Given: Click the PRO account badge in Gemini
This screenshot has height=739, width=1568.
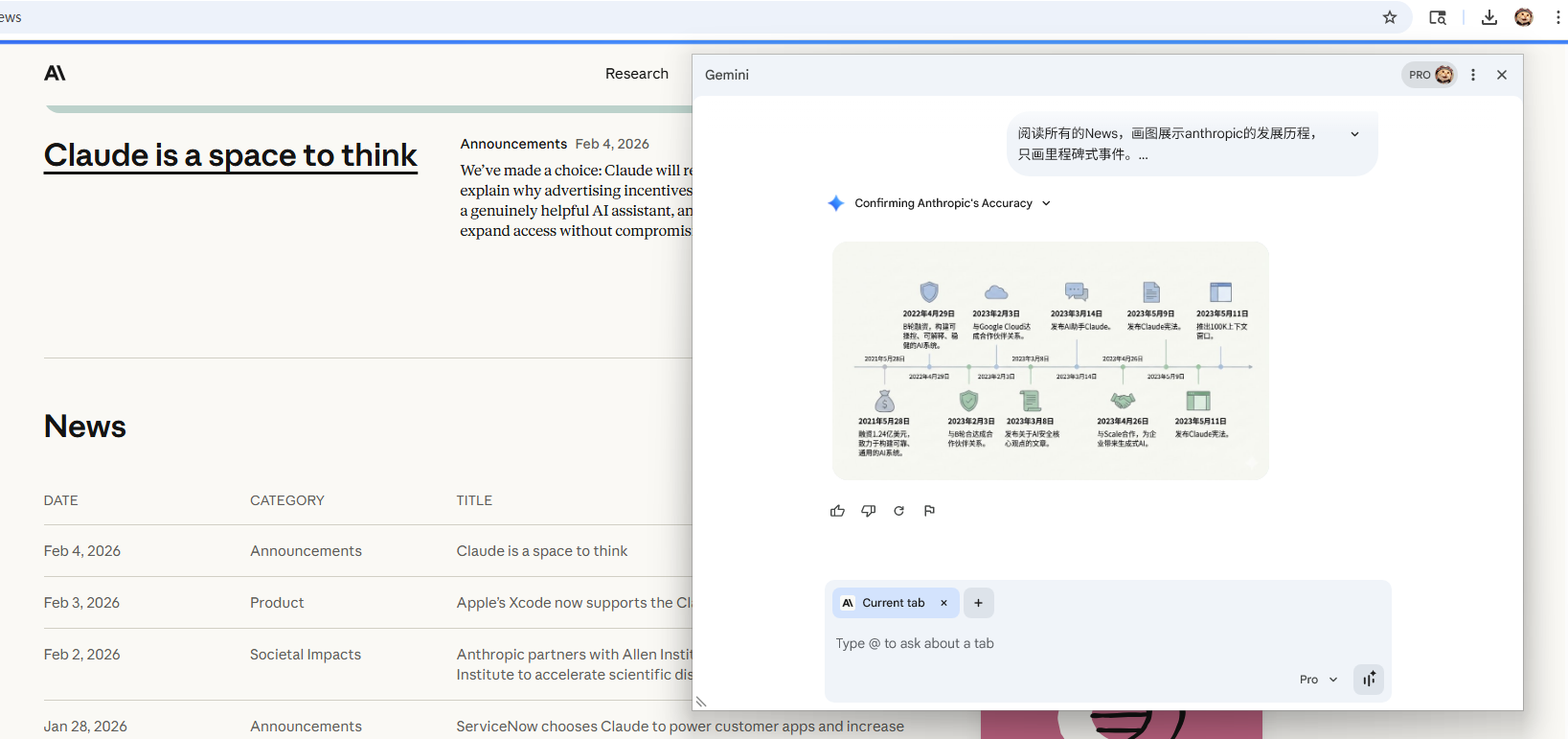Looking at the screenshot, I should pos(1430,75).
